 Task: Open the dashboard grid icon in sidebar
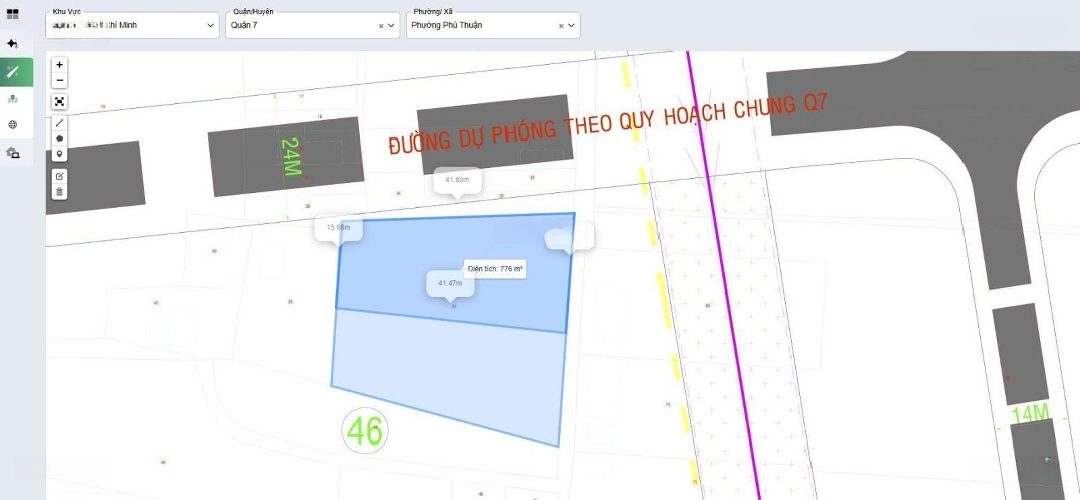pyautogui.click(x=13, y=15)
